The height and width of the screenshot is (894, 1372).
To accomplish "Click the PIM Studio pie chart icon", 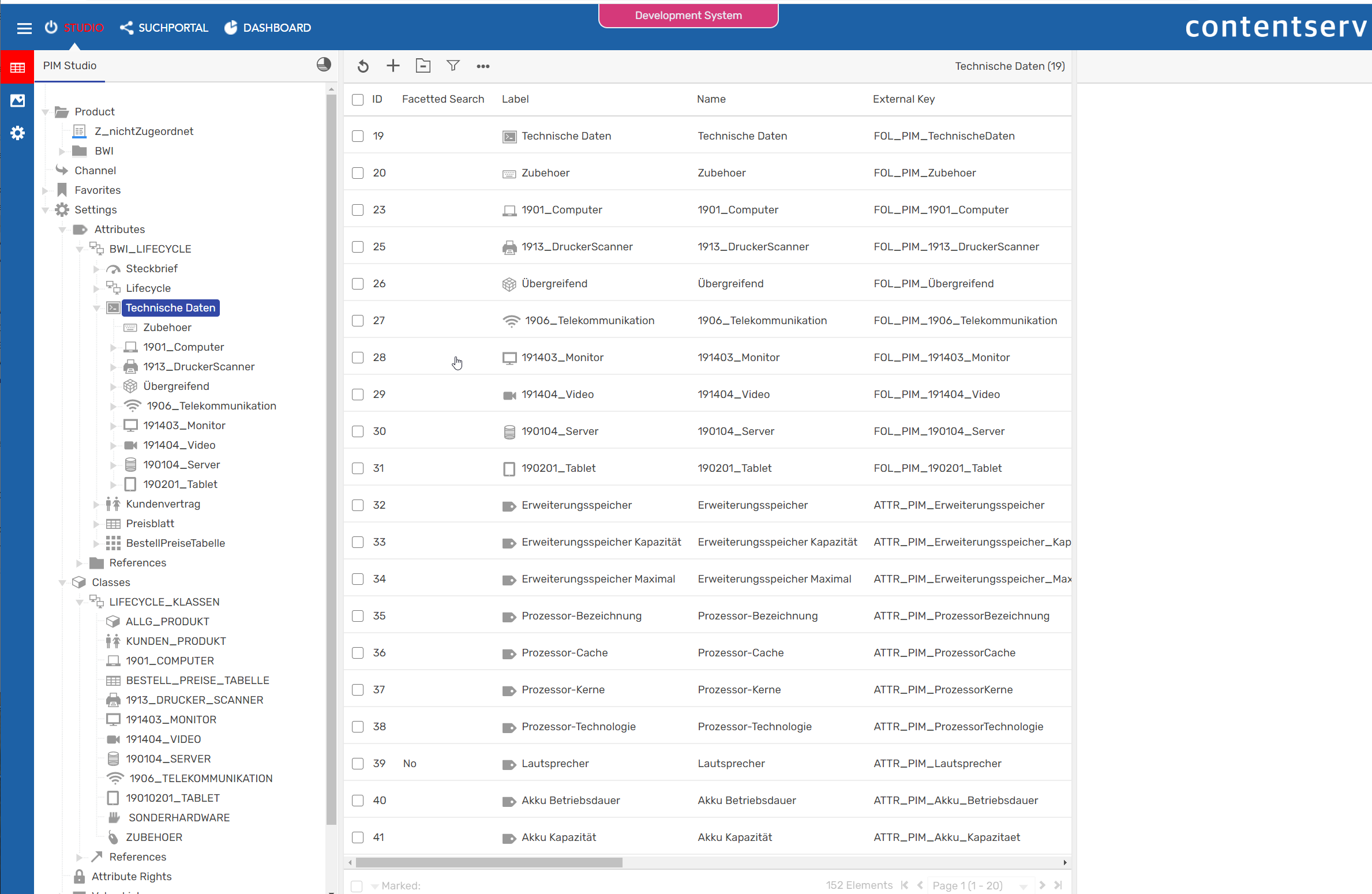I will (324, 65).
